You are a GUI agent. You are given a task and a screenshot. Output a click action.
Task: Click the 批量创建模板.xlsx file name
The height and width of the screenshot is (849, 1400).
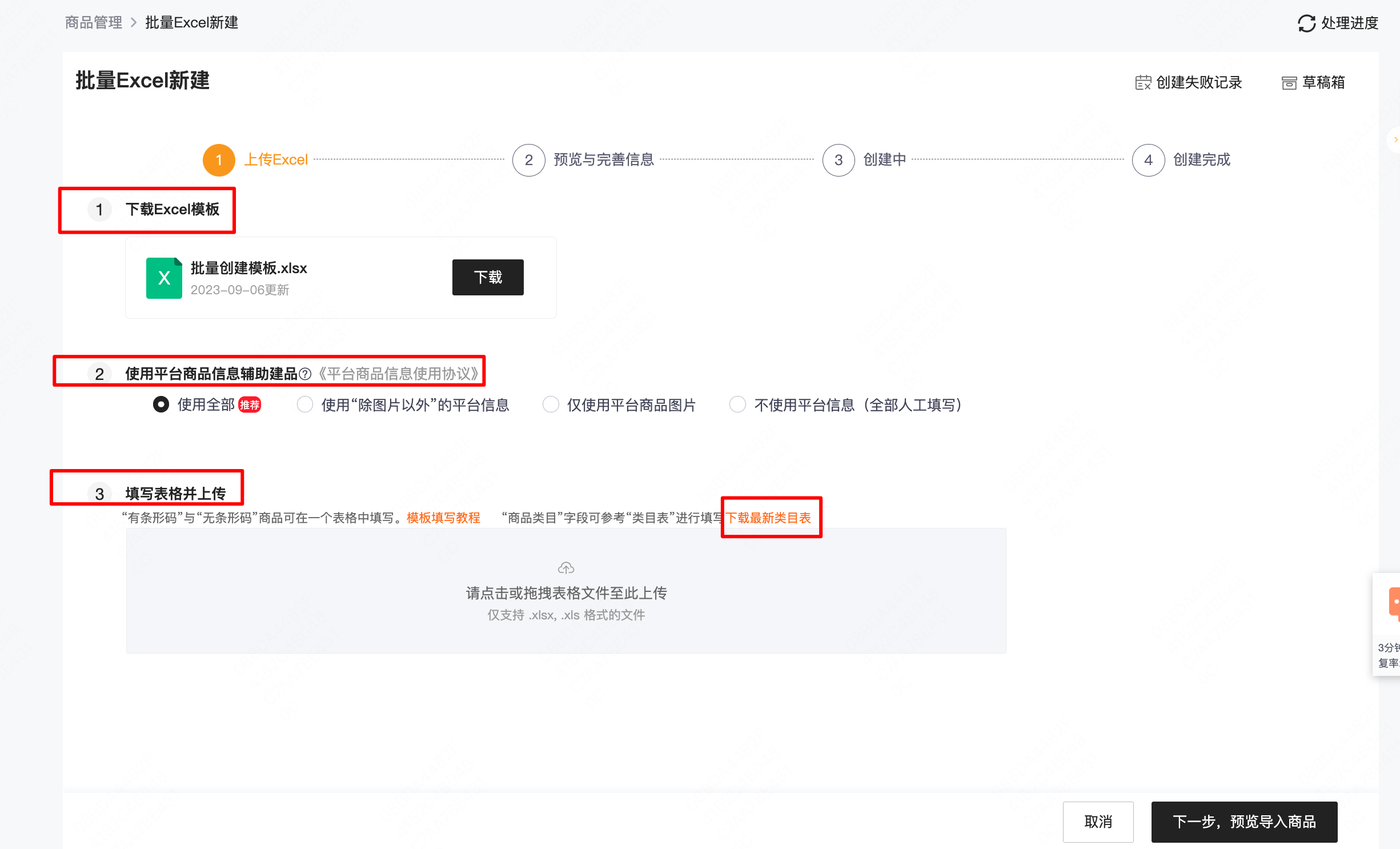tap(249, 269)
